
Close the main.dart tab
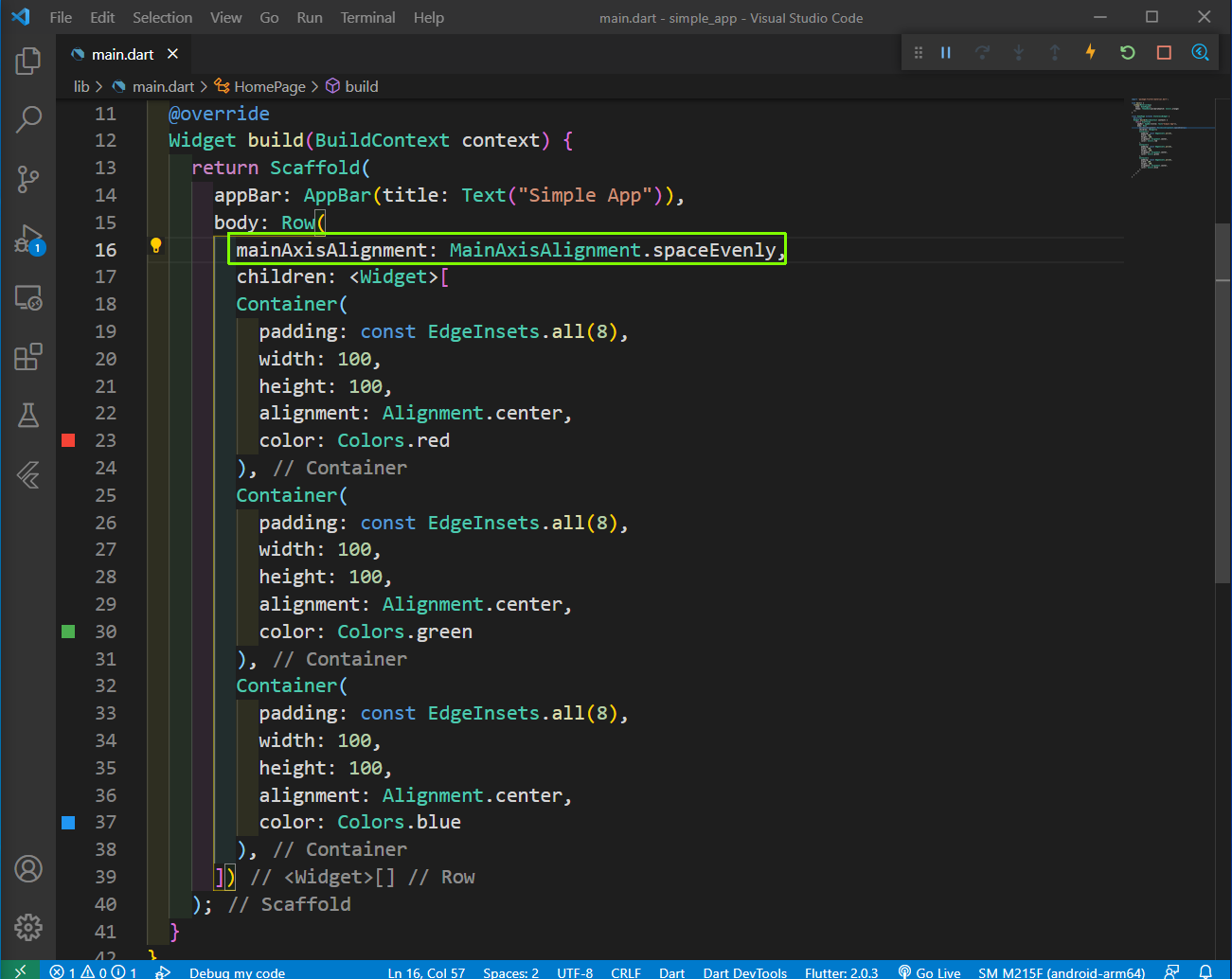coord(172,54)
